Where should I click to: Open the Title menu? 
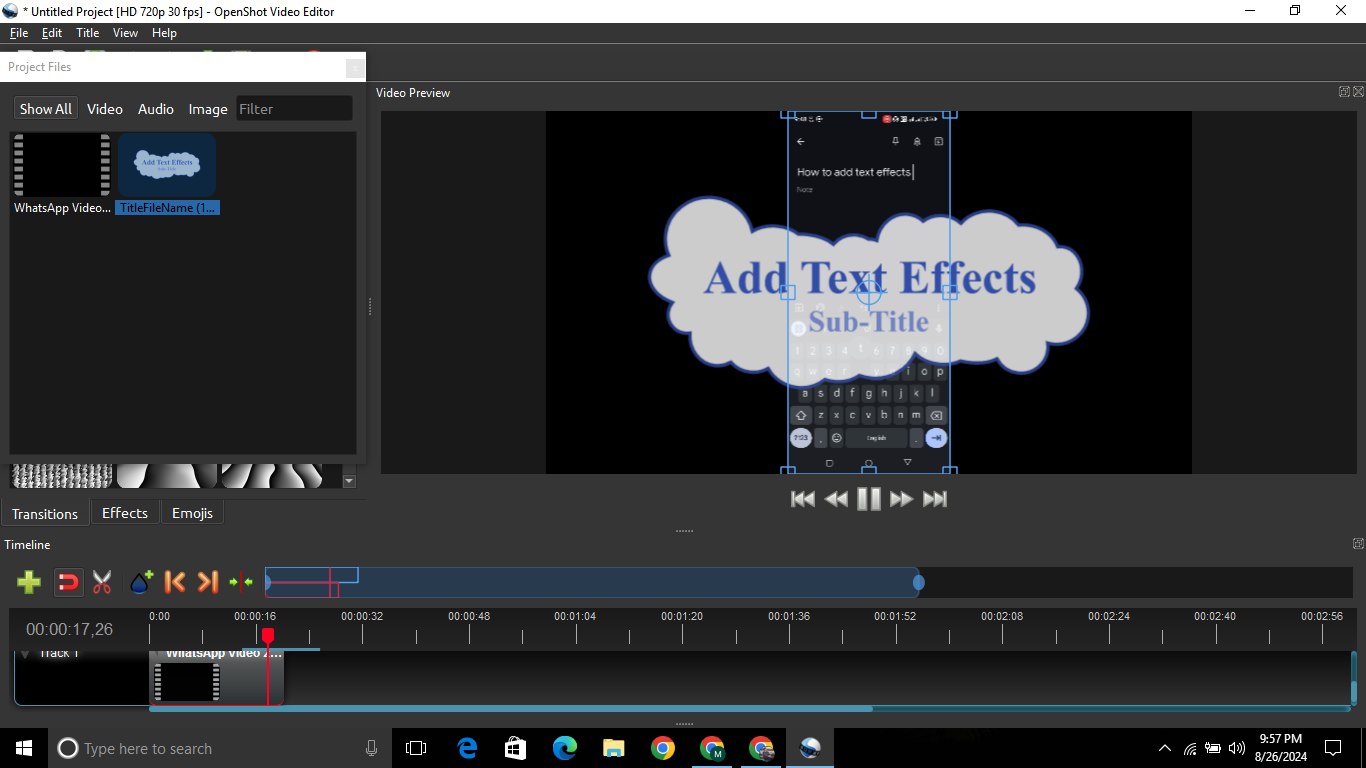click(88, 33)
